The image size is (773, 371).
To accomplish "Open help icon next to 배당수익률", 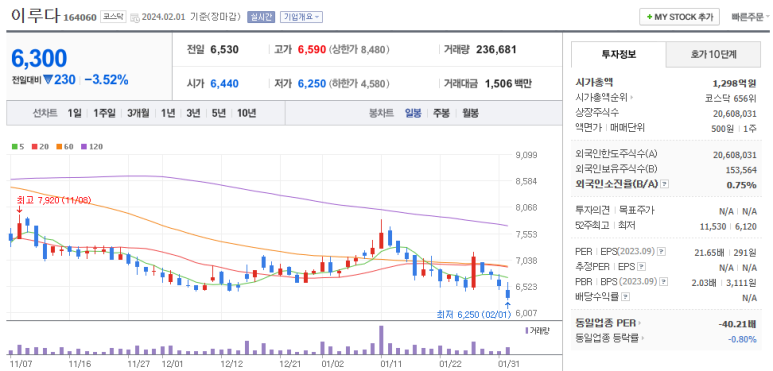I will pyautogui.click(x=626, y=297).
